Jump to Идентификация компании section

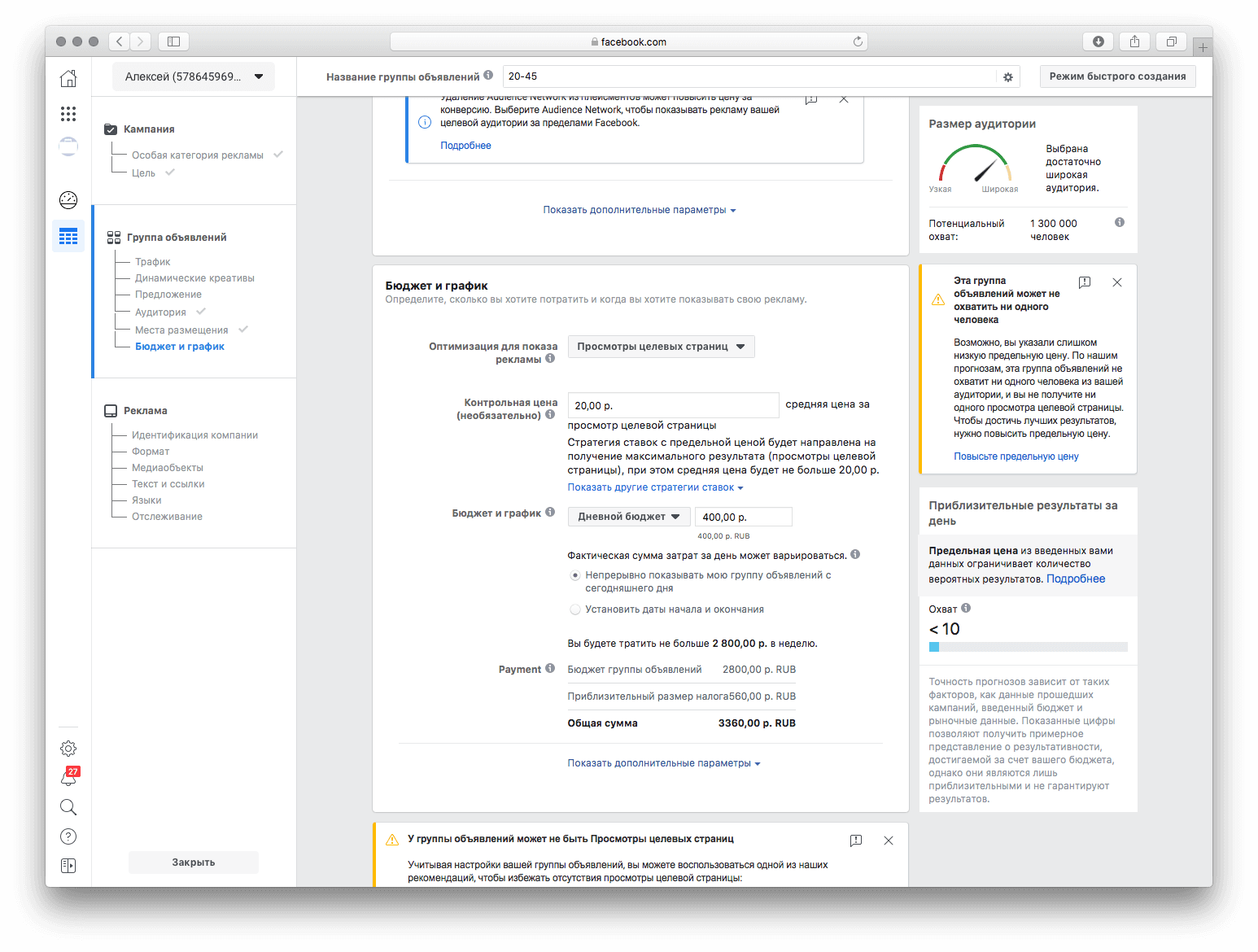click(x=195, y=435)
